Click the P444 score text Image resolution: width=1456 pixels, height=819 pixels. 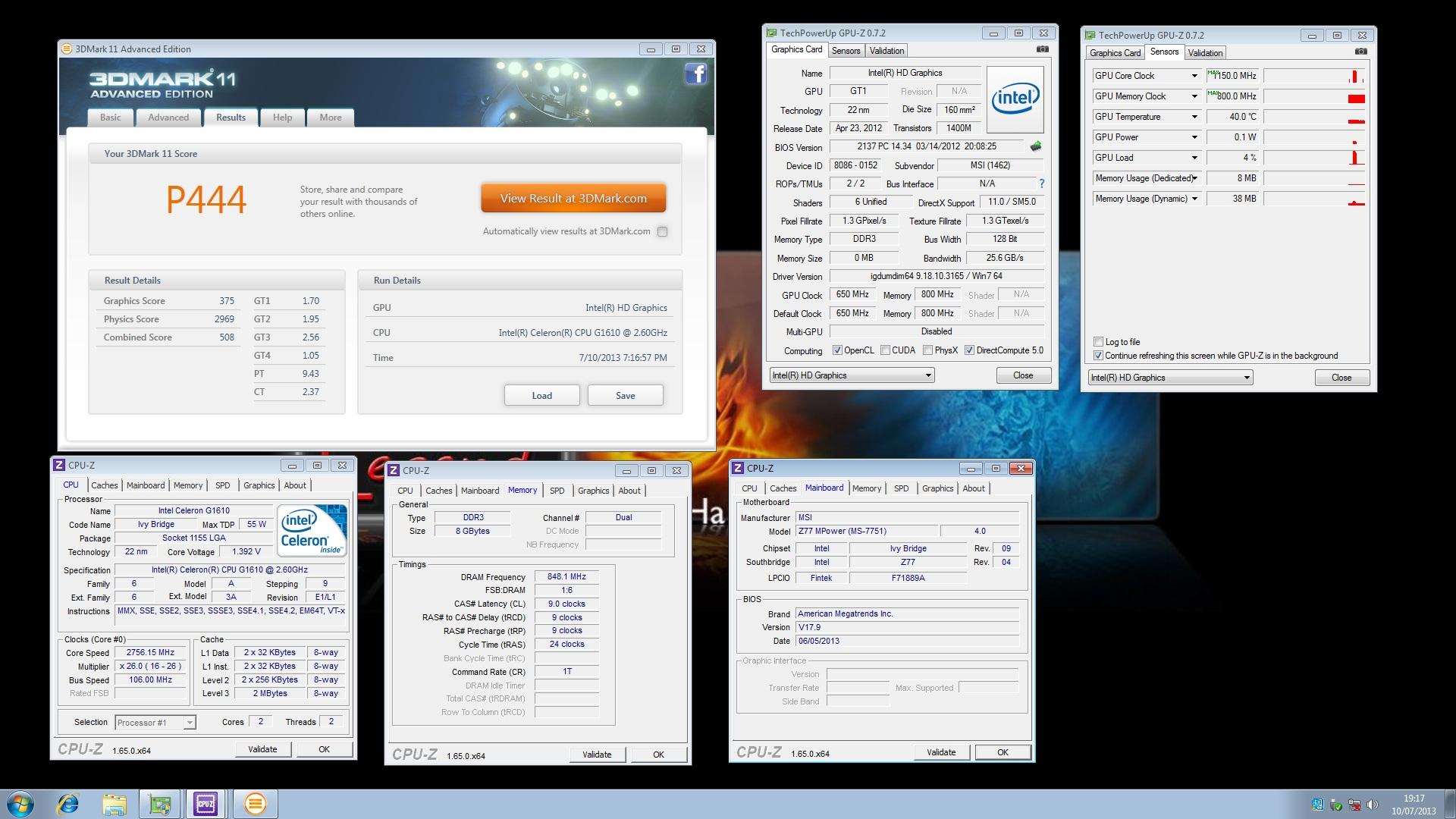coord(206,200)
